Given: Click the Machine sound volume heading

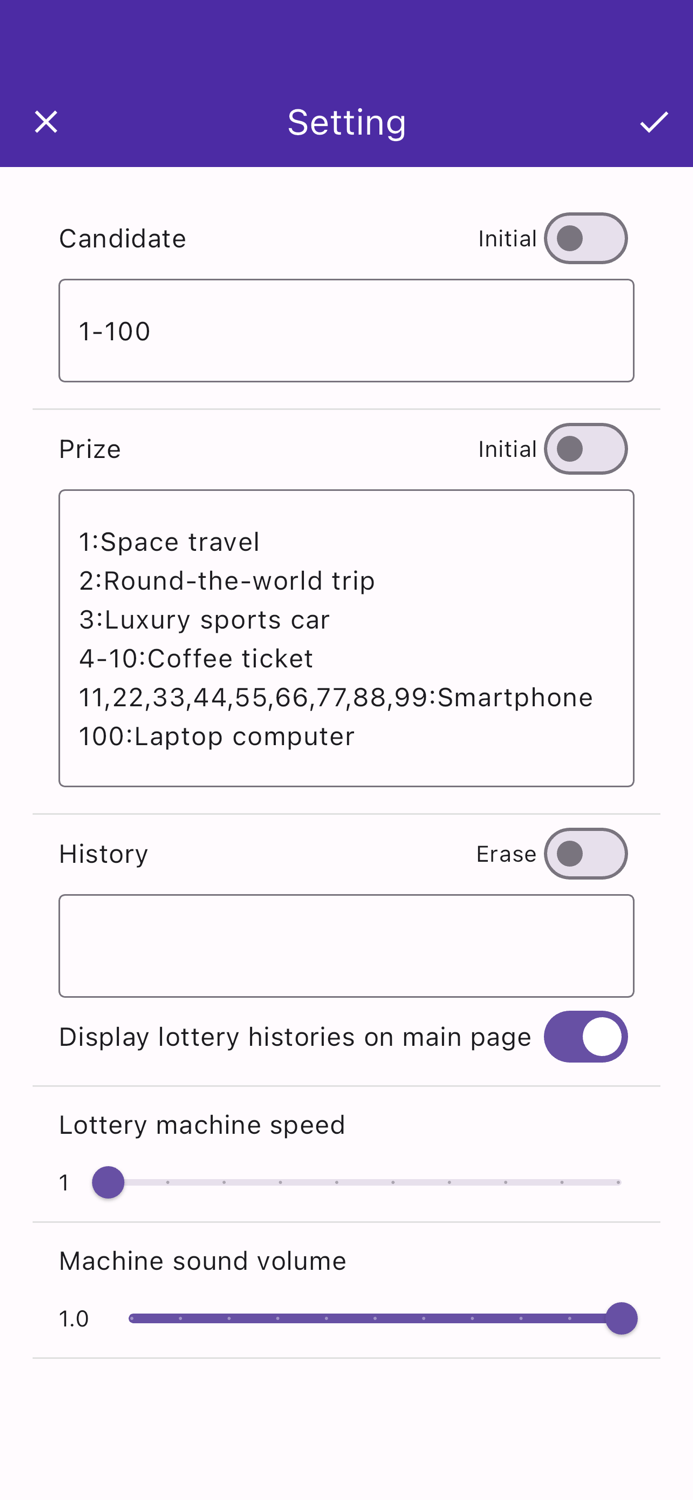Looking at the screenshot, I should tap(202, 1260).
